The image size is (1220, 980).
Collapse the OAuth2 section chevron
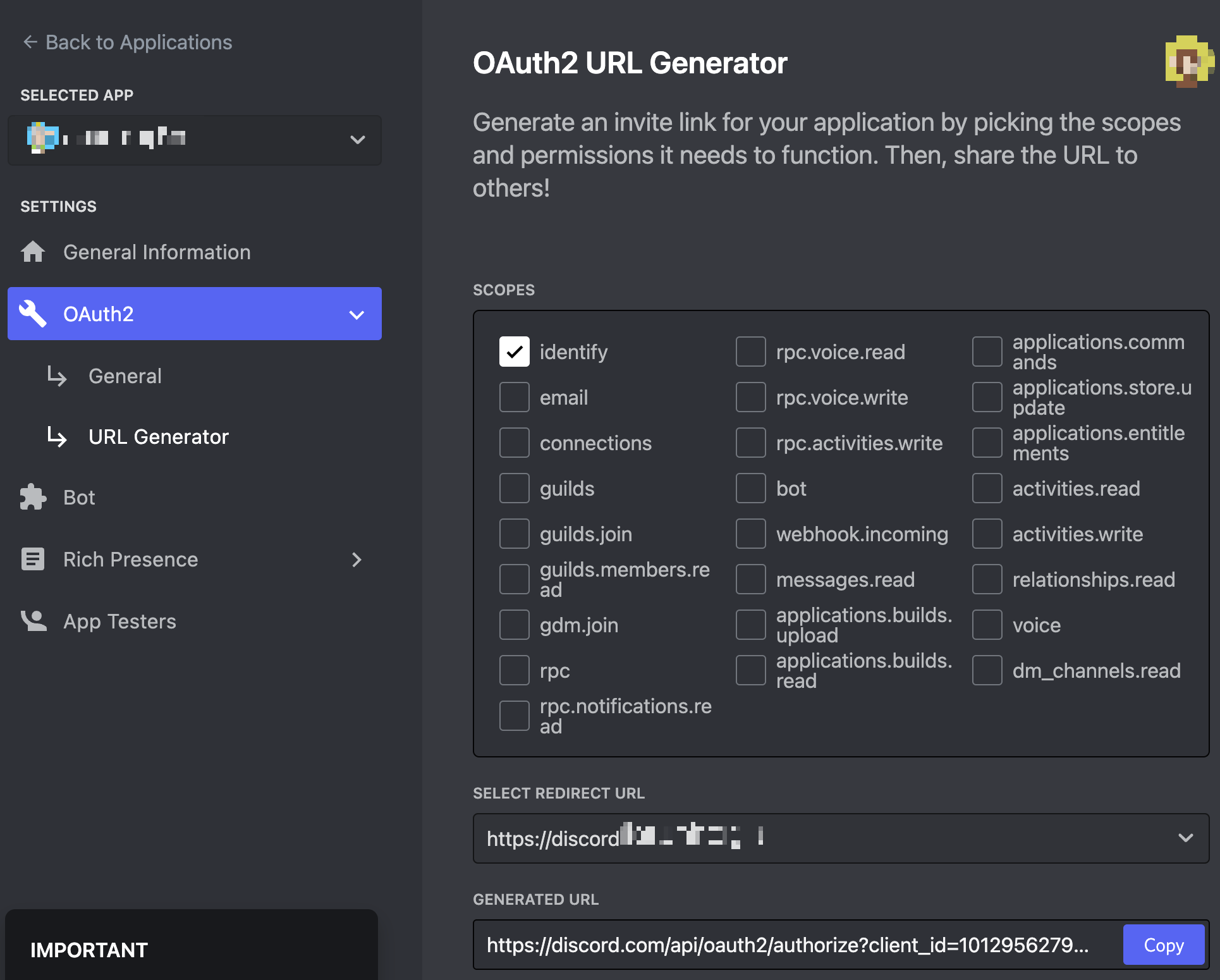click(357, 314)
